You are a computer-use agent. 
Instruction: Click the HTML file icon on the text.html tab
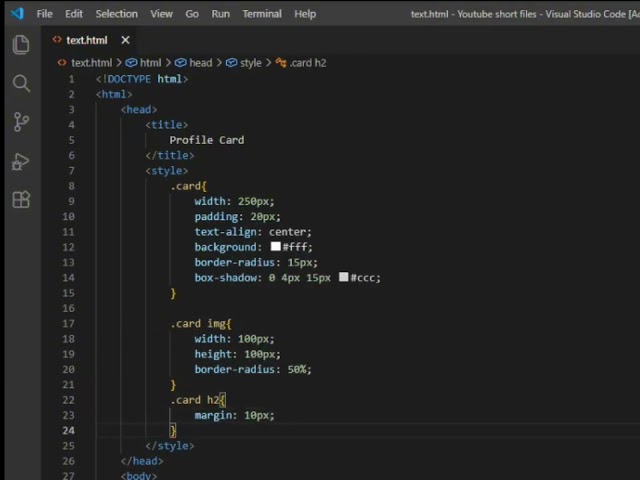(x=57, y=40)
